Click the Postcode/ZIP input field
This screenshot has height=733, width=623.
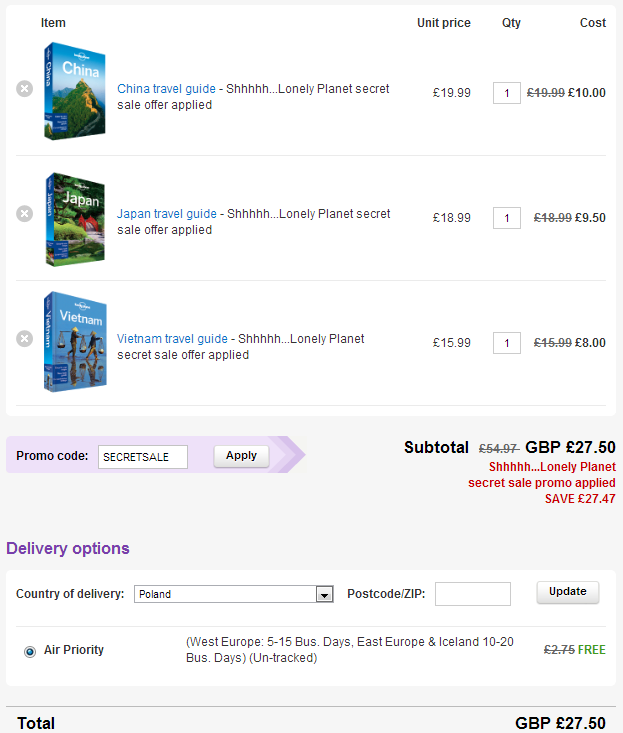coord(472,594)
